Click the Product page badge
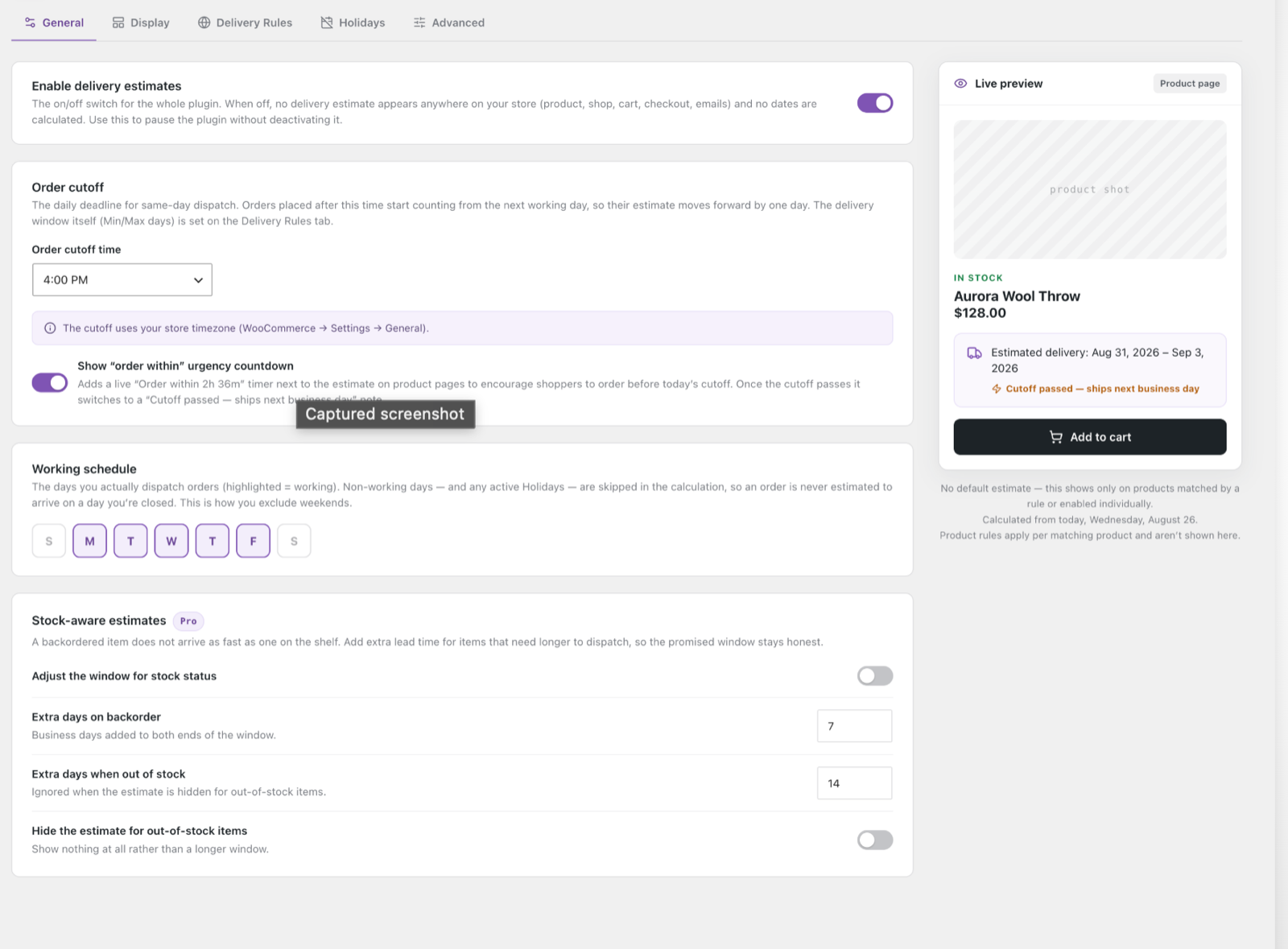 click(1190, 84)
